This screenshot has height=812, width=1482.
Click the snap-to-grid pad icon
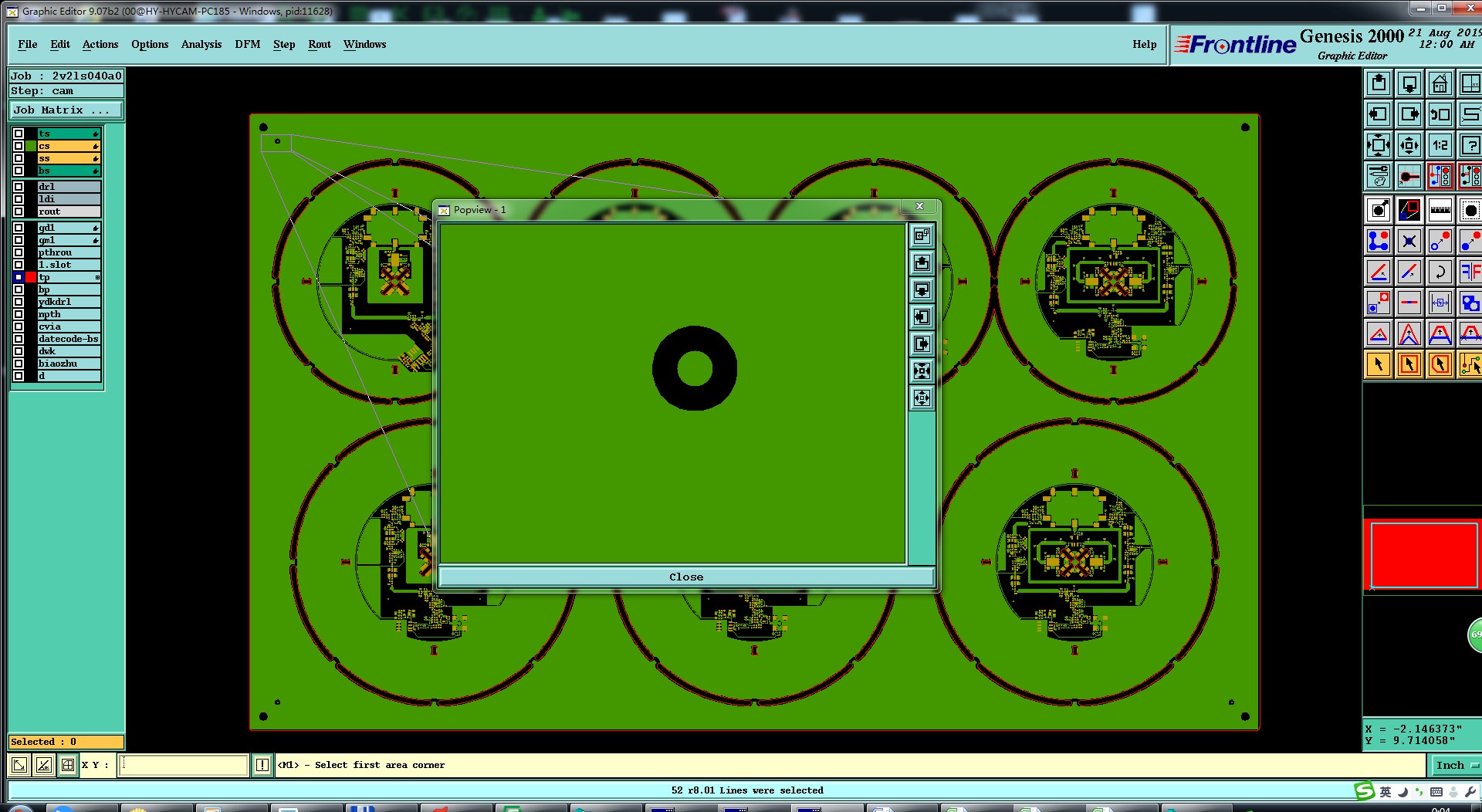(x=1409, y=176)
